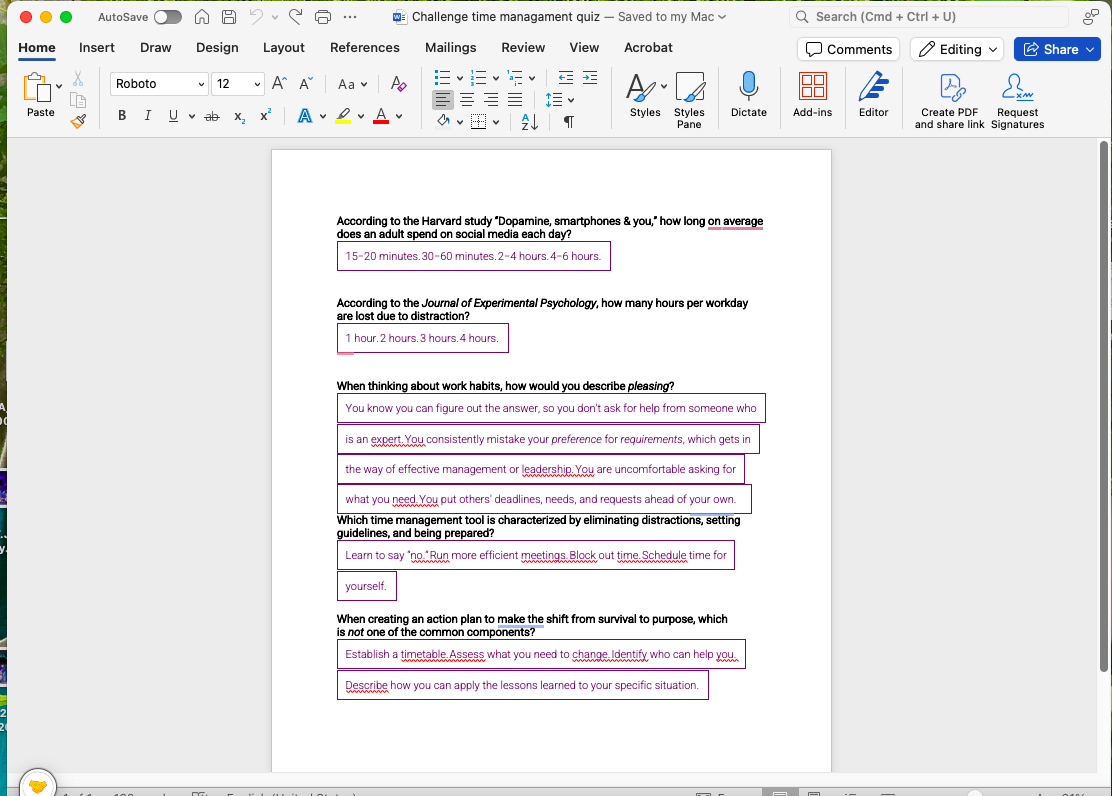1112x796 pixels.
Task: Apply red font color
Action: tap(381, 116)
